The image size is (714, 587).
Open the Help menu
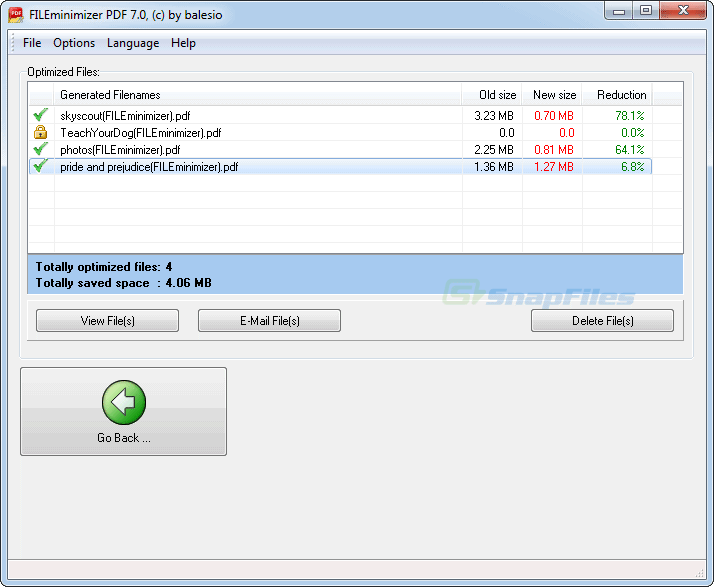(183, 43)
